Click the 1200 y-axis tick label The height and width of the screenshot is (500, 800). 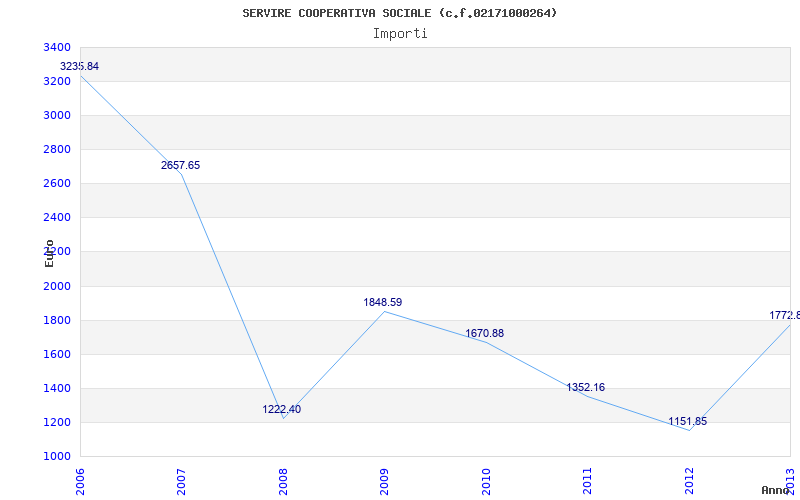(x=57, y=422)
